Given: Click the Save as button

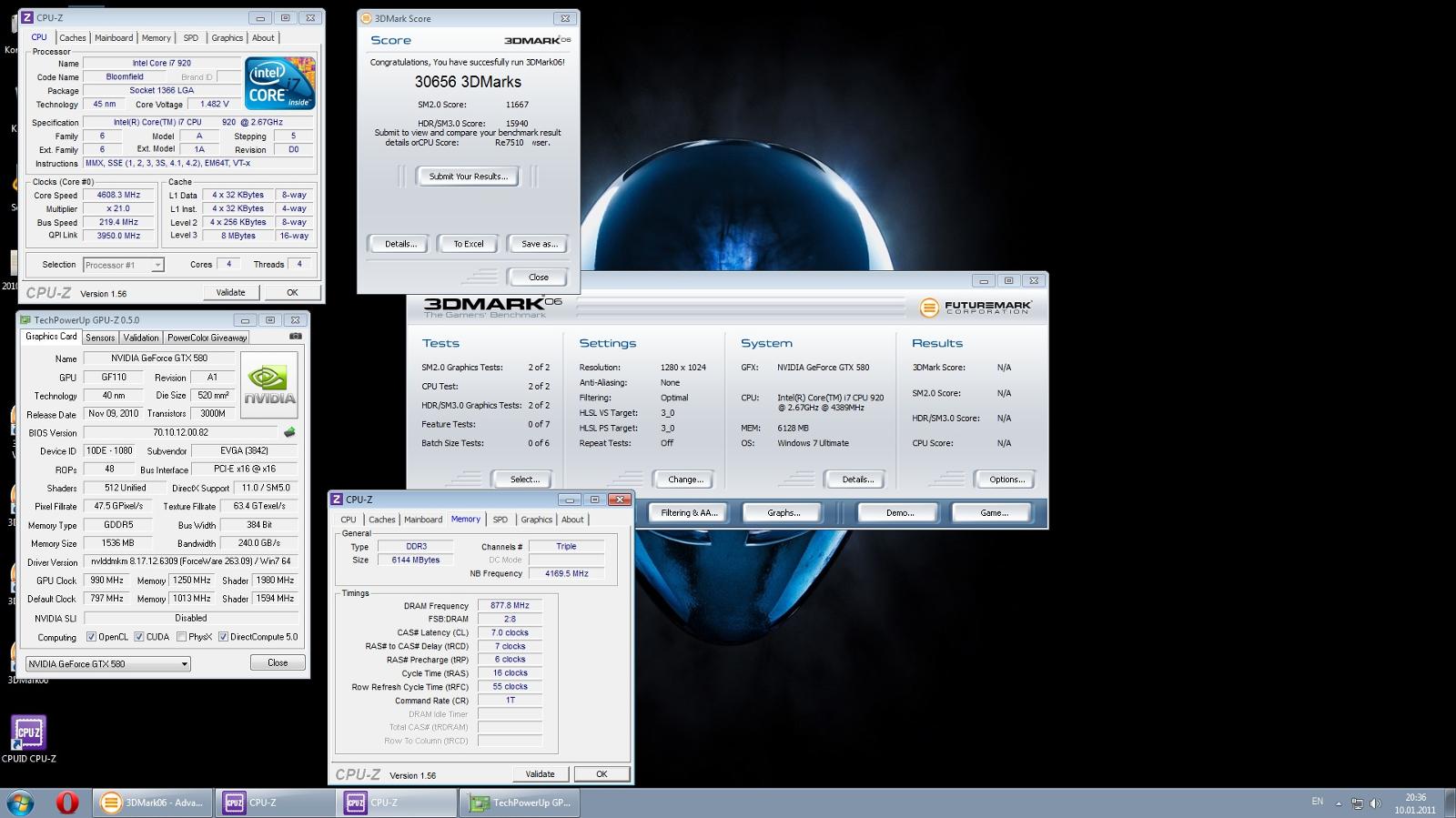Looking at the screenshot, I should click(539, 244).
